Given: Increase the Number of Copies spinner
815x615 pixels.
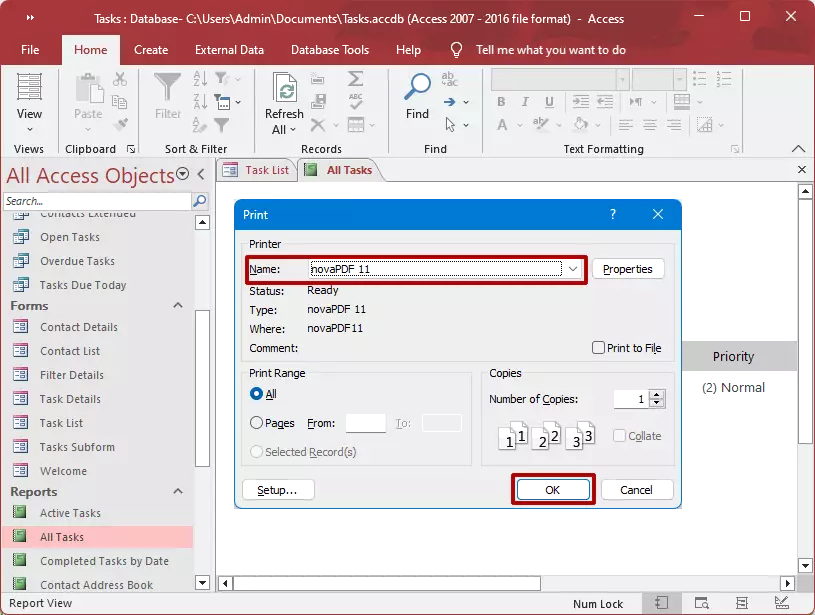Looking at the screenshot, I should pos(656,395).
